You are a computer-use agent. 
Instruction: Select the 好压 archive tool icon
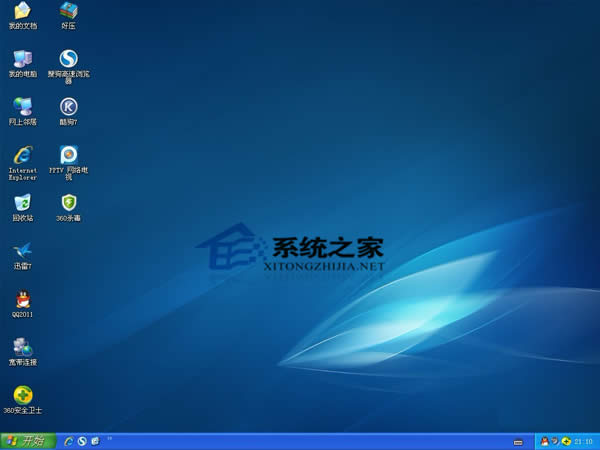(69, 15)
